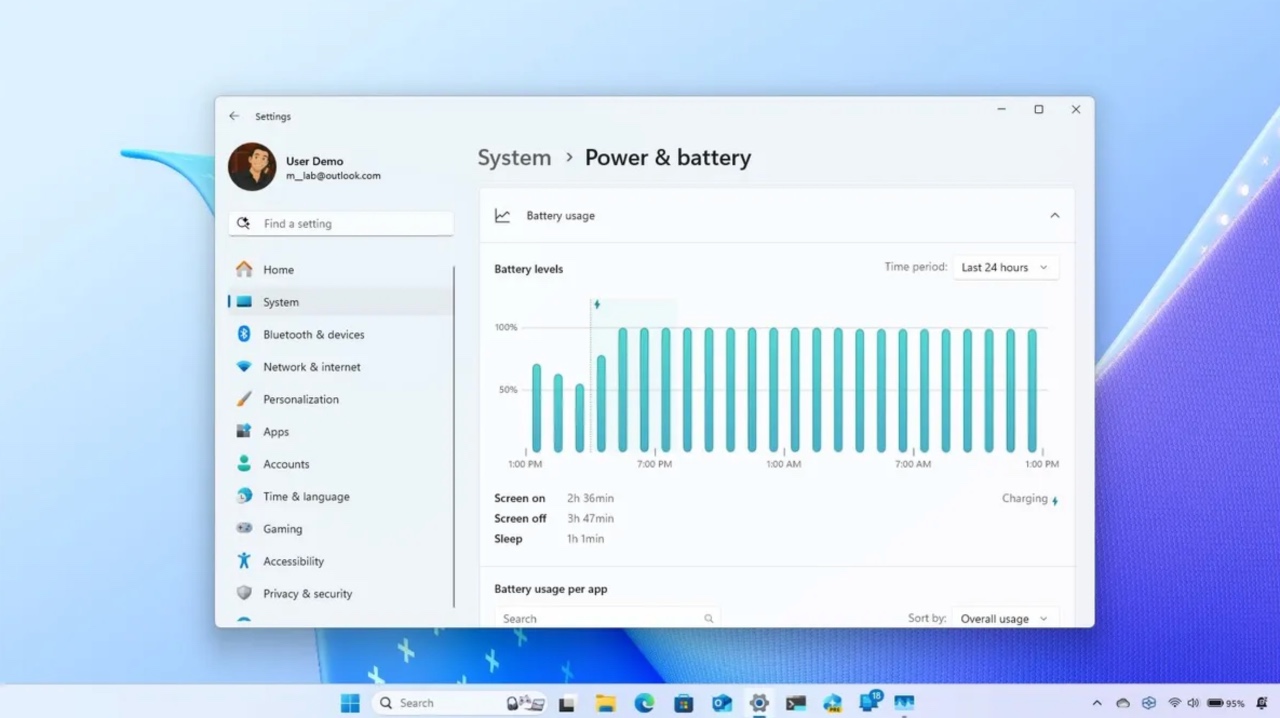Viewport: 1280px width, 718px height.
Task: Open the taskbar icon with 18 badge
Action: tap(869, 702)
